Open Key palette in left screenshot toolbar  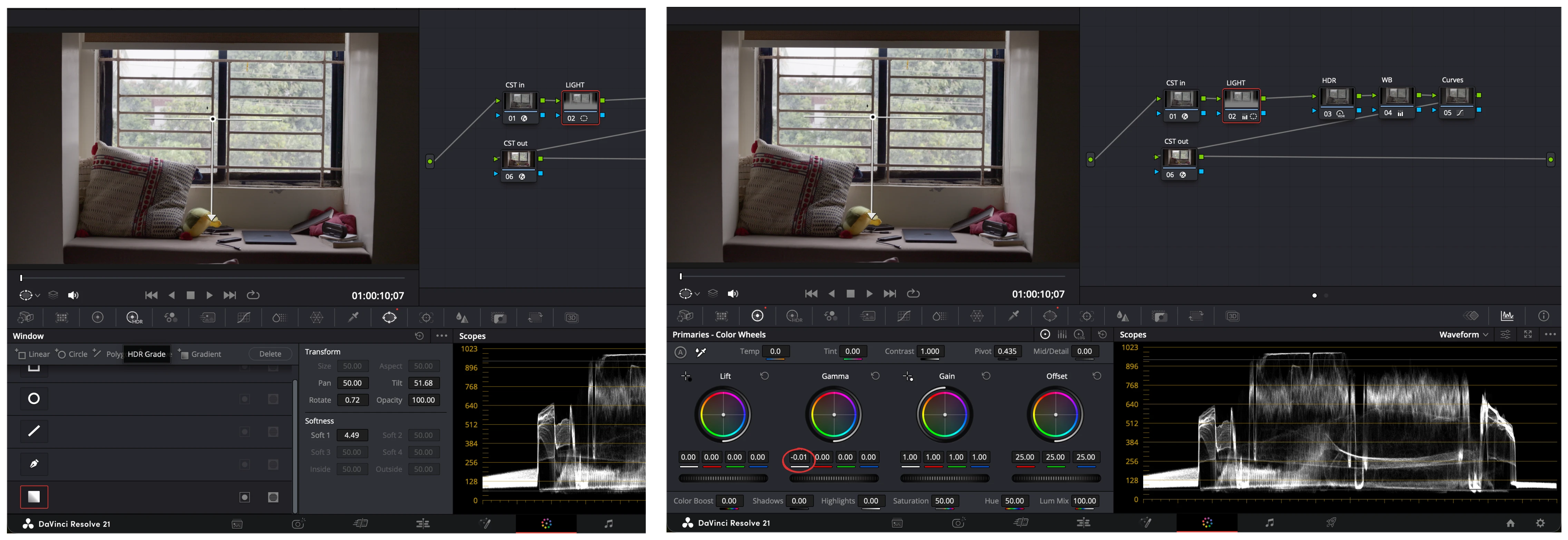(x=499, y=318)
